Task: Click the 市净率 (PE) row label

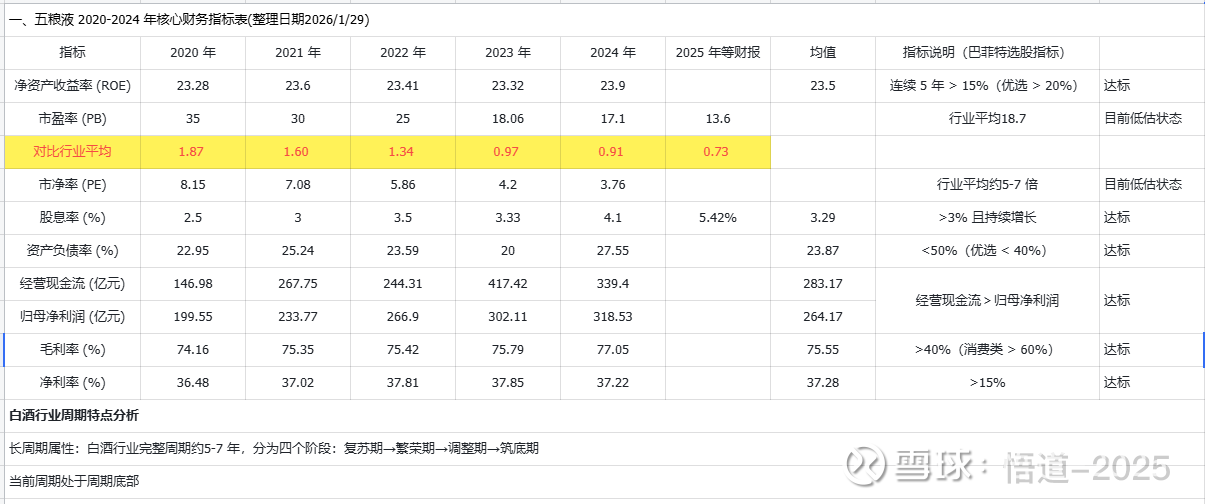Action: [73, 185]
